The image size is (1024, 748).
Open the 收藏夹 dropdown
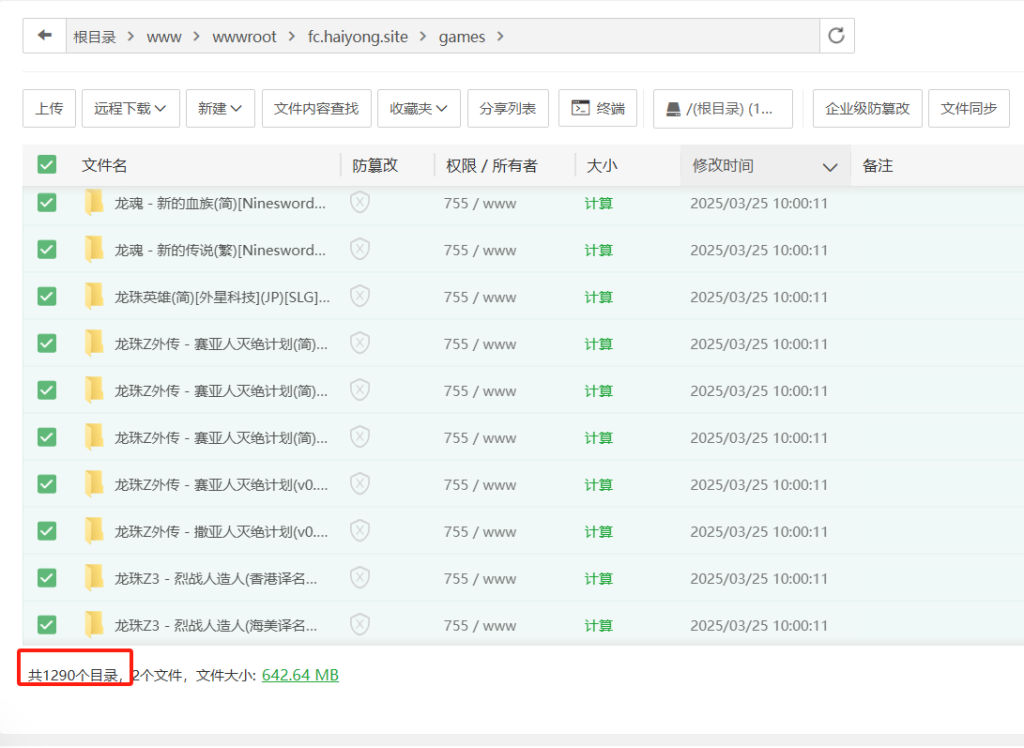pyautogui.click(x=418, y=108)
